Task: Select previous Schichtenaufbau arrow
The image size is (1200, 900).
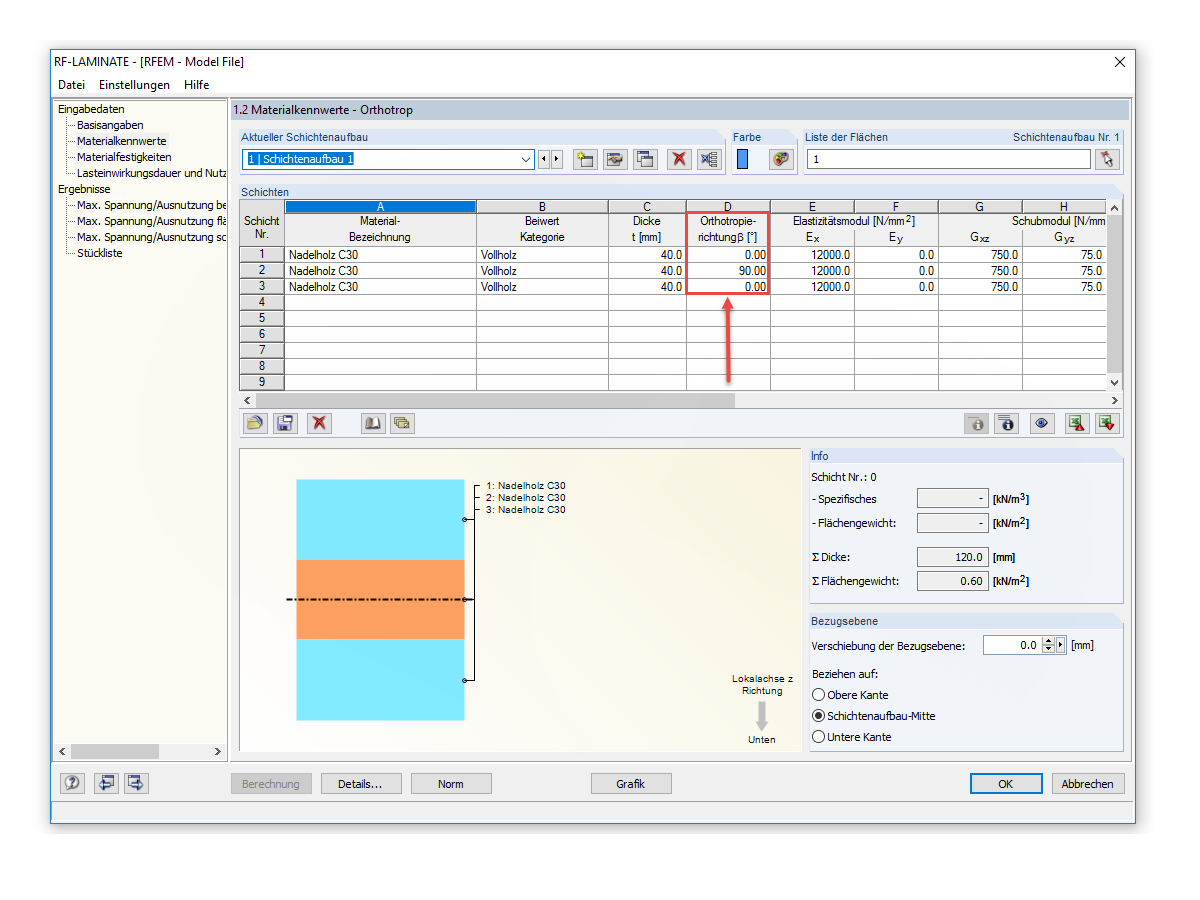Action: pos(544,159)
